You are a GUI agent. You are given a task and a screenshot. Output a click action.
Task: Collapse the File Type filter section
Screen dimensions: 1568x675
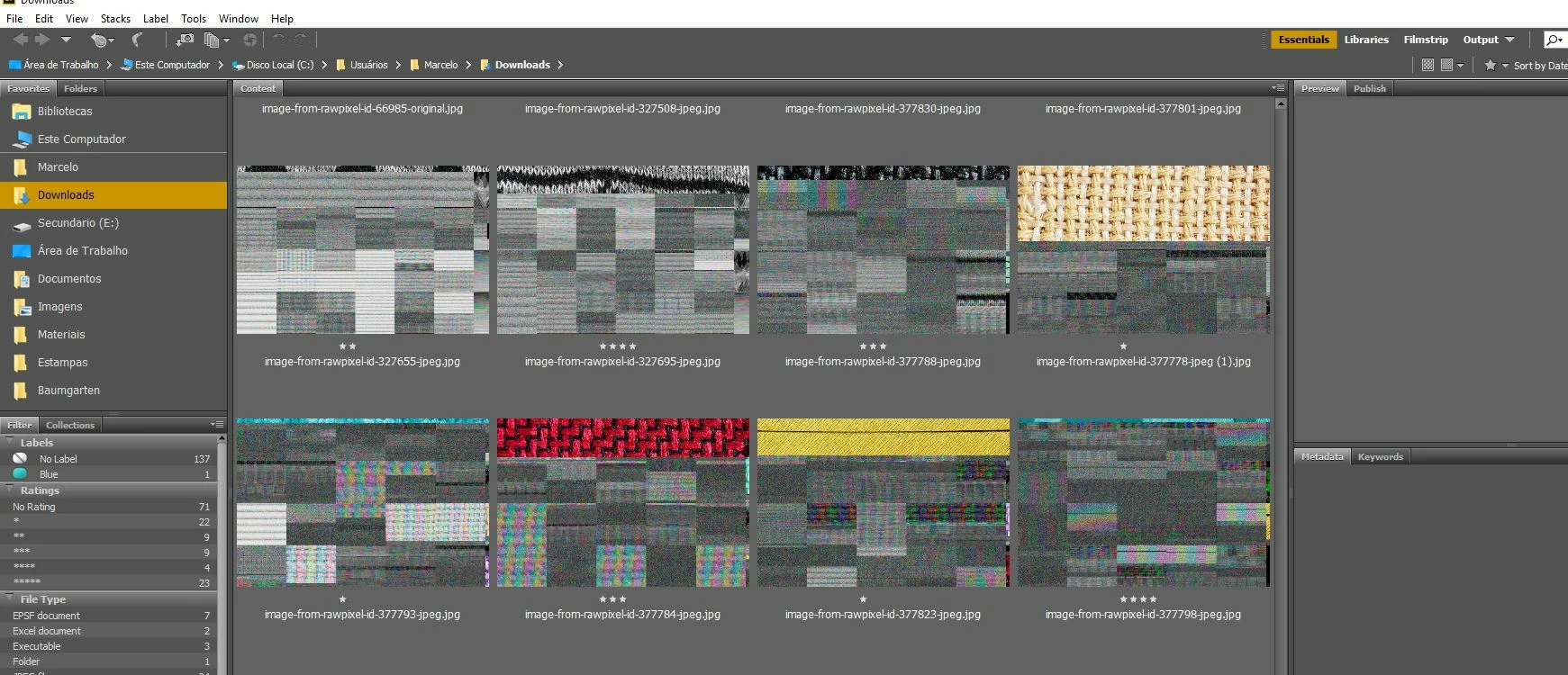[10, 598]
